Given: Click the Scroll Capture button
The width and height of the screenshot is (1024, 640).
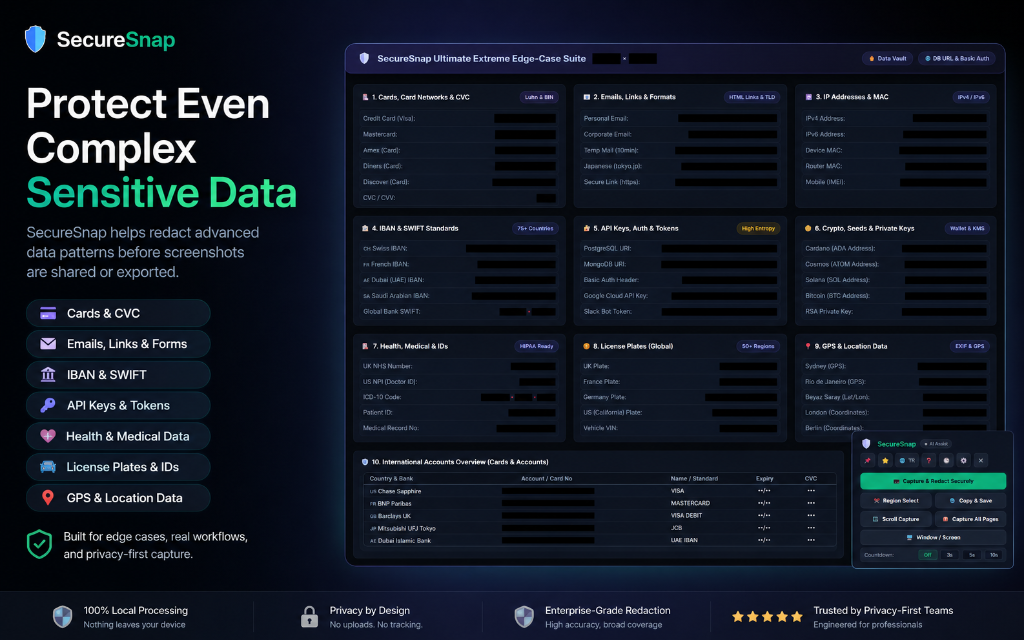Looking at the screenshot, I should click(895, 519).
